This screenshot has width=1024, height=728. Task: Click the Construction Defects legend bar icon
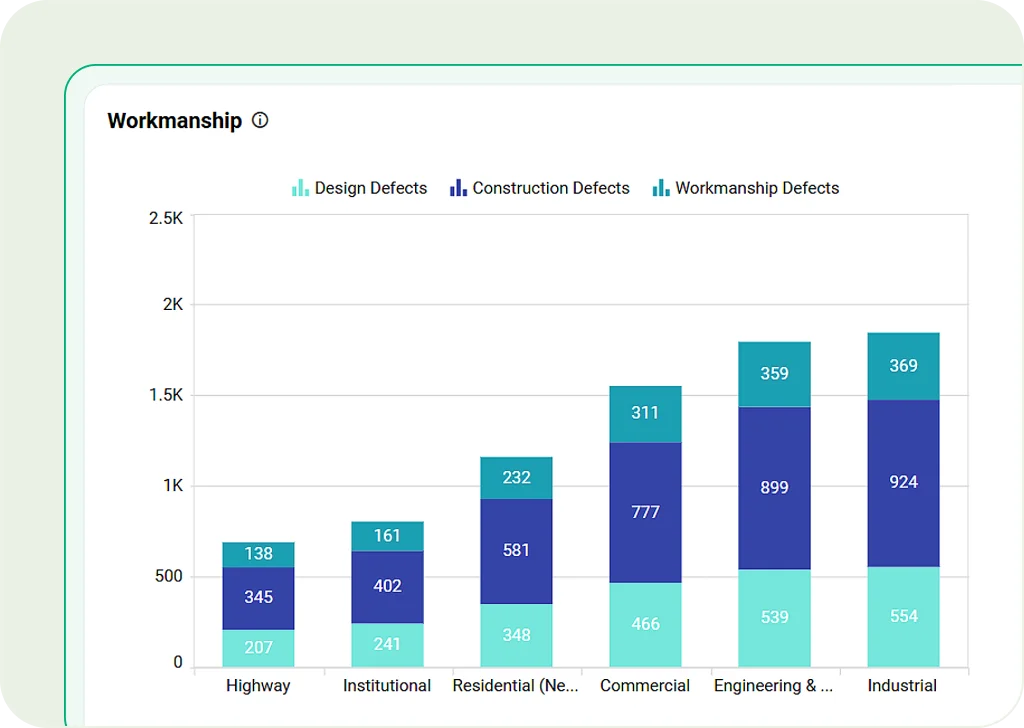coord(458,188)
